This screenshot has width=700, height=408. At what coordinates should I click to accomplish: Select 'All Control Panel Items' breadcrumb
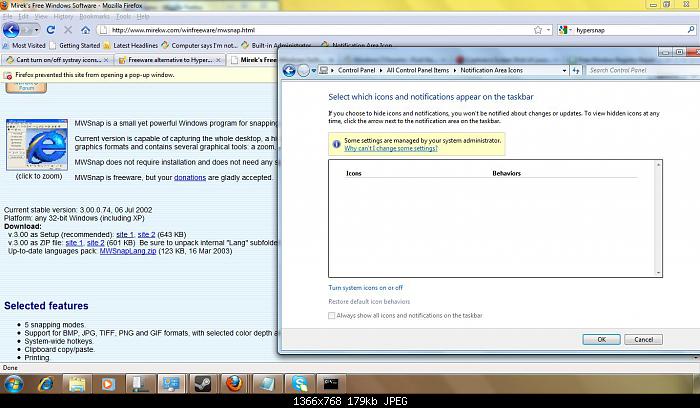(417, 71)
